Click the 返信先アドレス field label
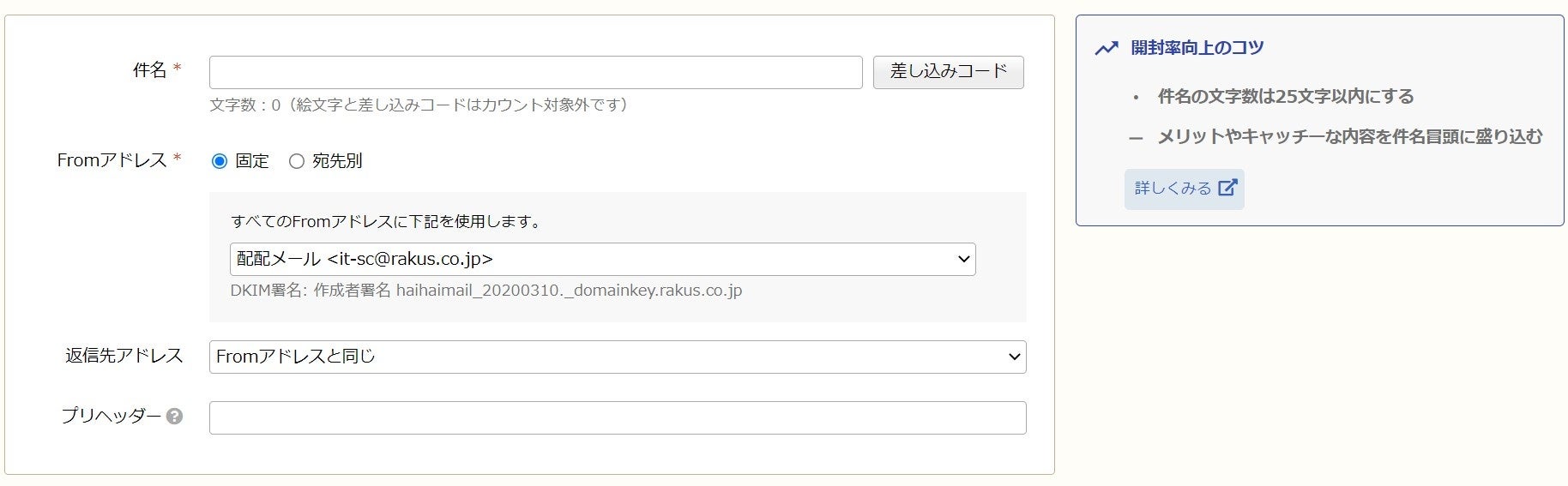This screenshot has height=486, width=1568. click(124, 356)
